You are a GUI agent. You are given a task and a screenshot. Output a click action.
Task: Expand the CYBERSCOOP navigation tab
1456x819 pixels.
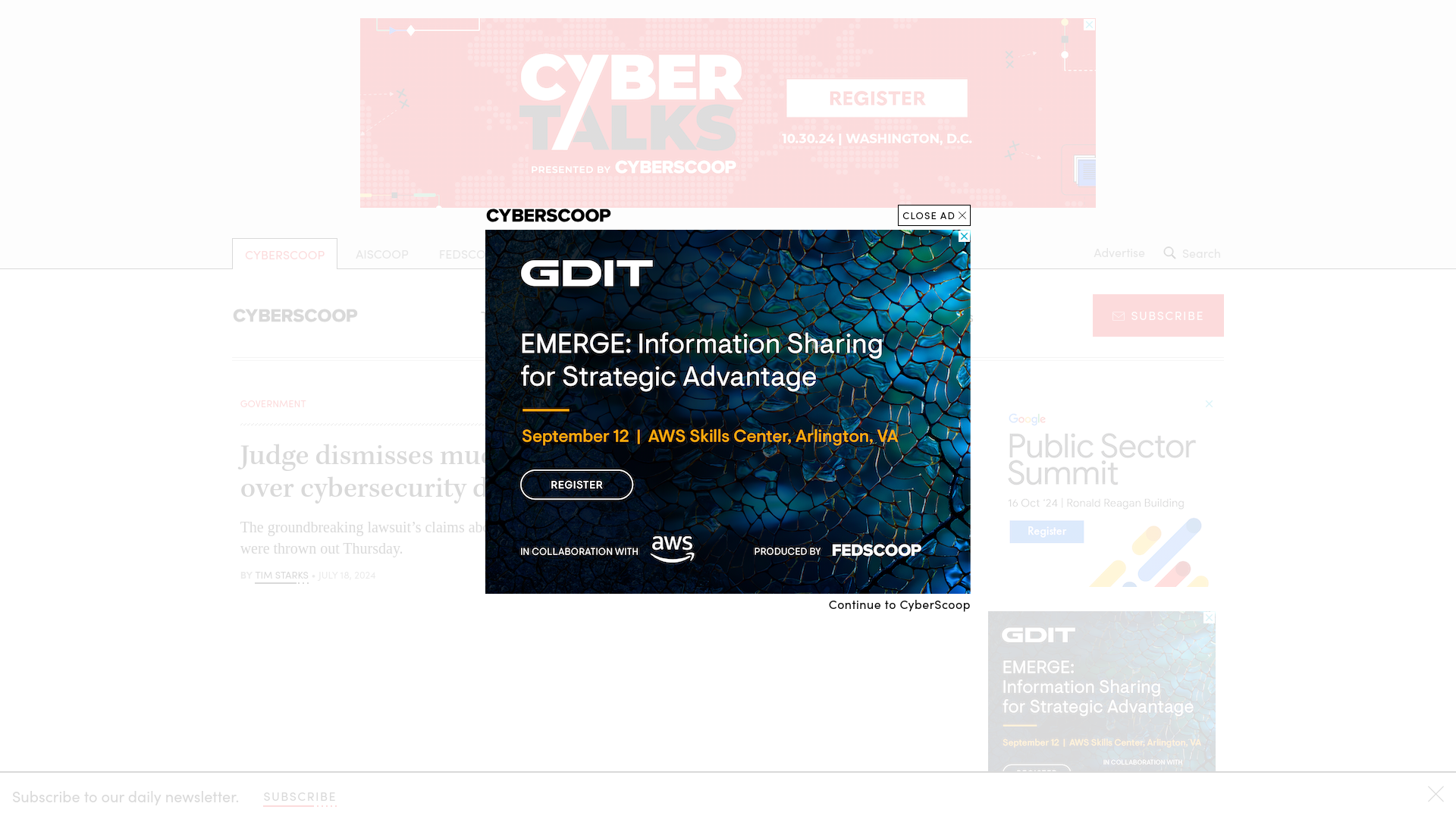tap(283, 253)
